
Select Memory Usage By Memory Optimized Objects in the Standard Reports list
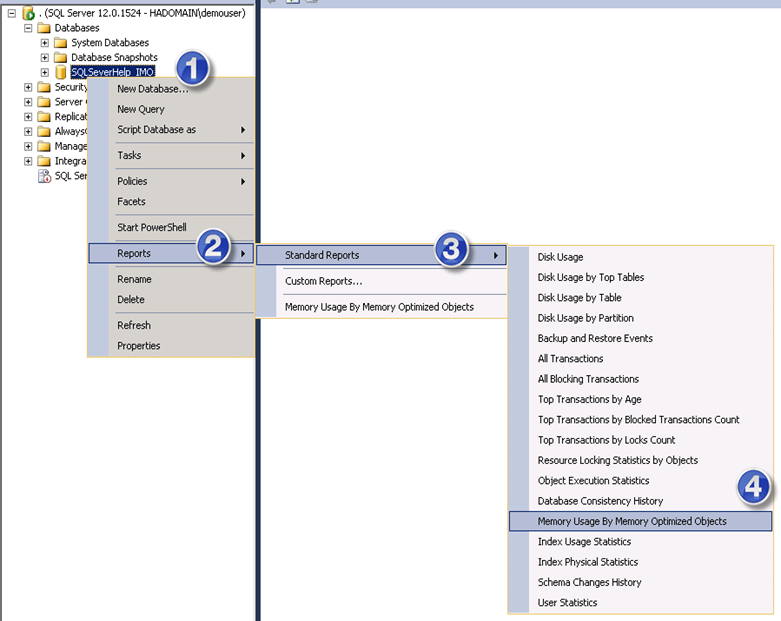coord(632,521)
